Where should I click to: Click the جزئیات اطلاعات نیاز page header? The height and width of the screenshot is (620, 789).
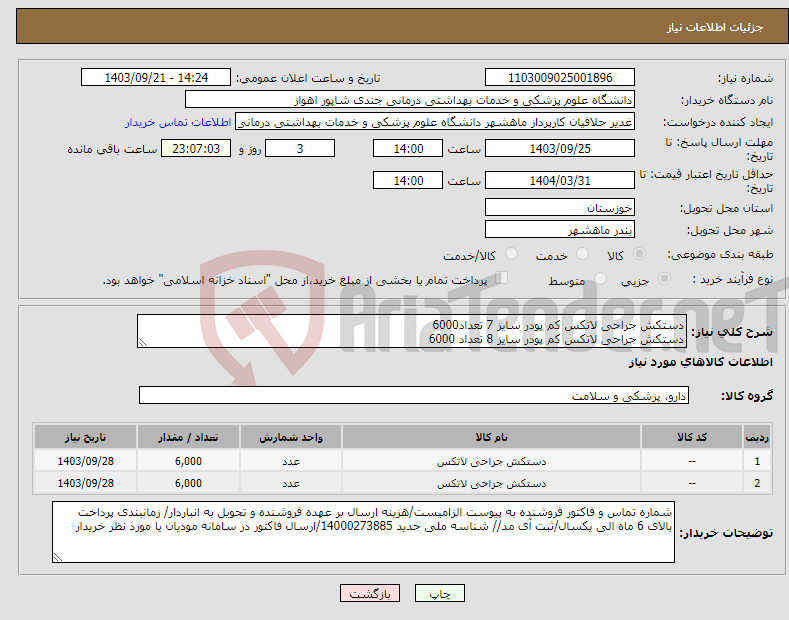[x=715, y=27]
